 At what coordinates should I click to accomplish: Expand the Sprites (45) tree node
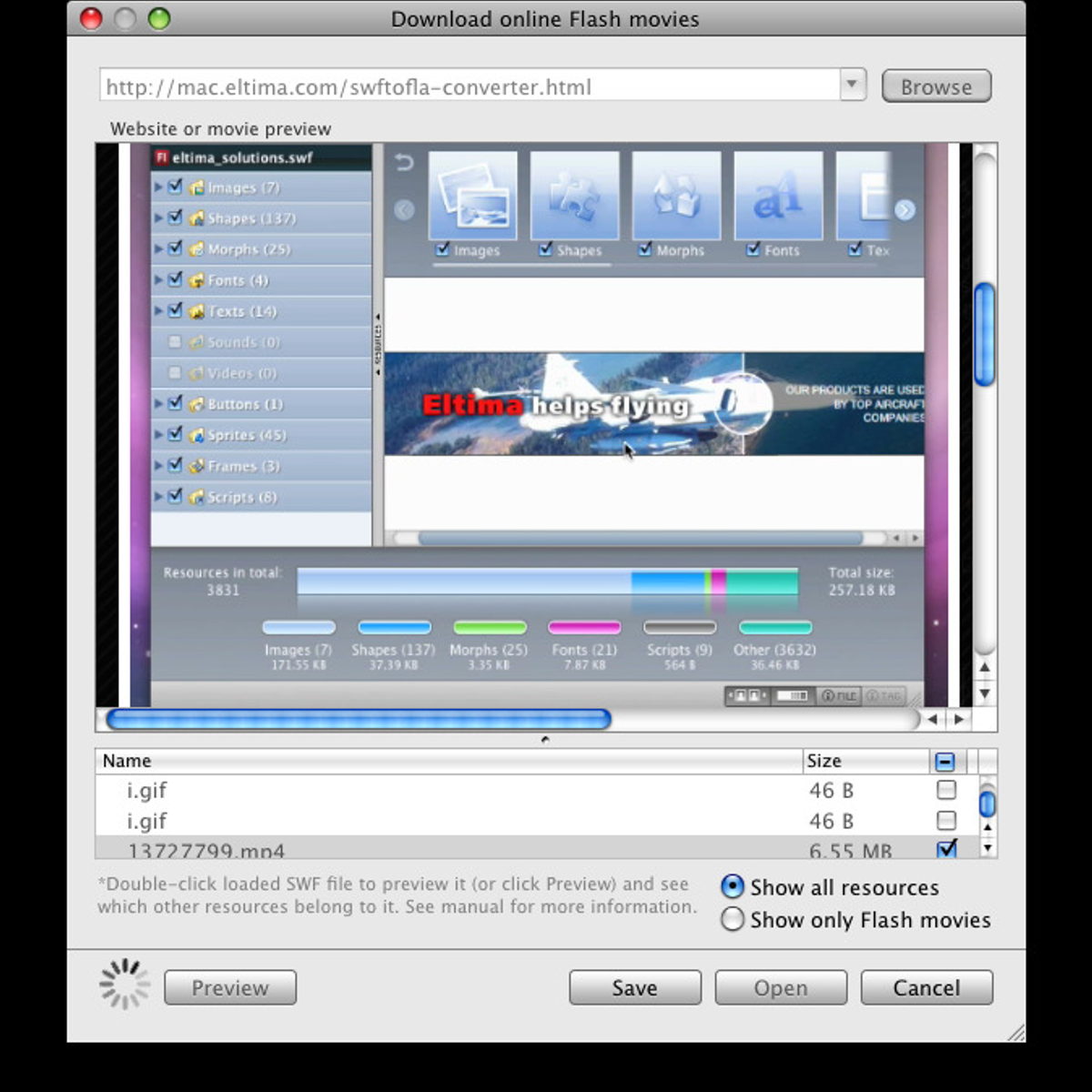pyautogui.click(x=158, y=434)
